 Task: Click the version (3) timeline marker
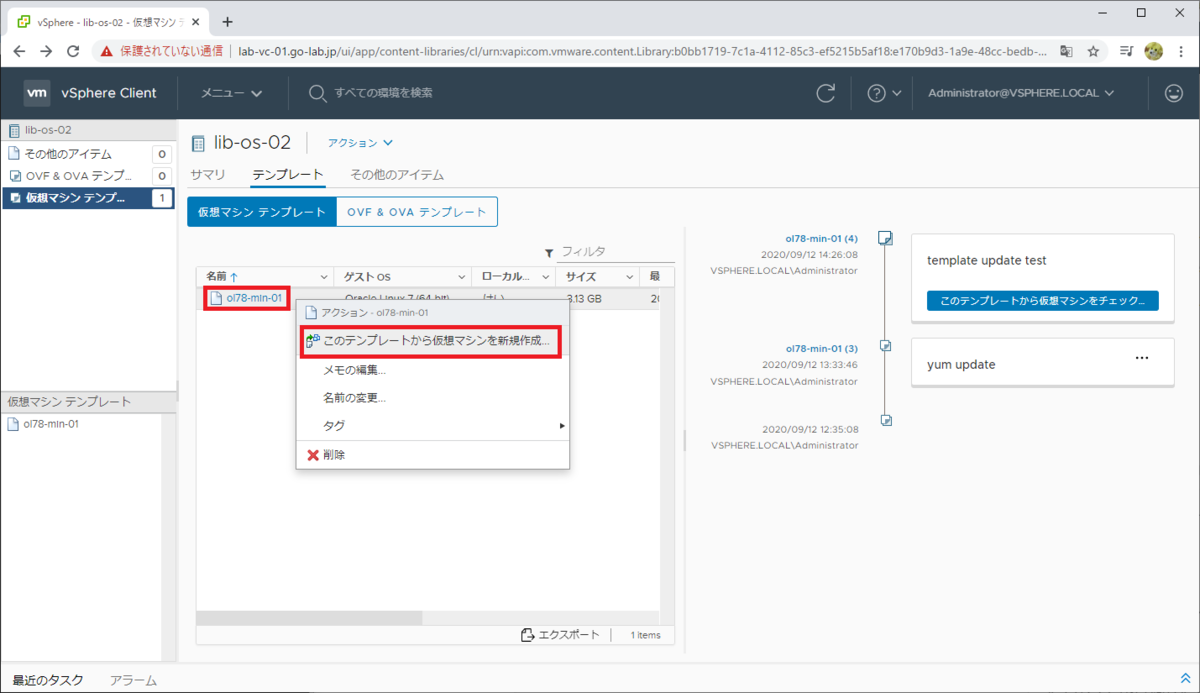click(x=885, y=345)
